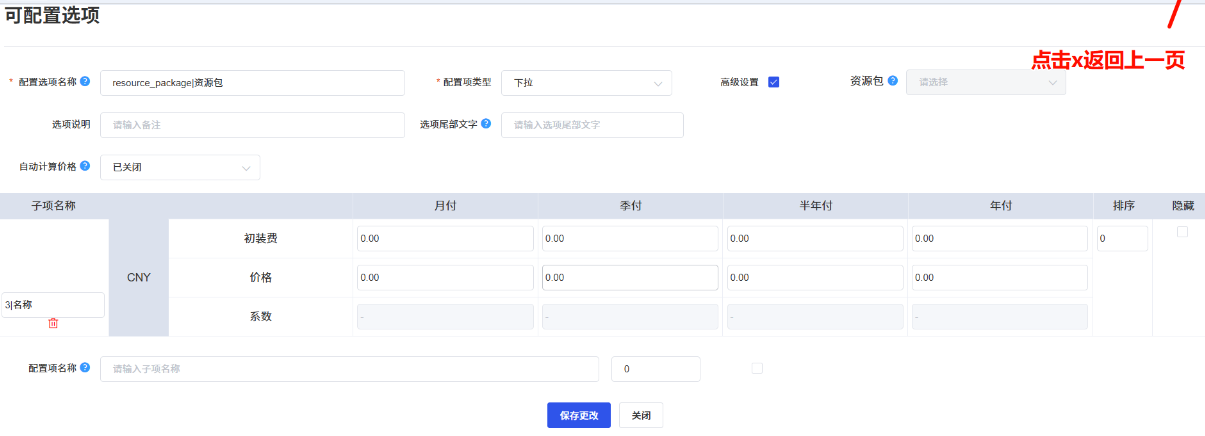The image size is (1205, 436).
Task: Click help icon beside 选项尾部文字 label
Action: tap(486, 124)
